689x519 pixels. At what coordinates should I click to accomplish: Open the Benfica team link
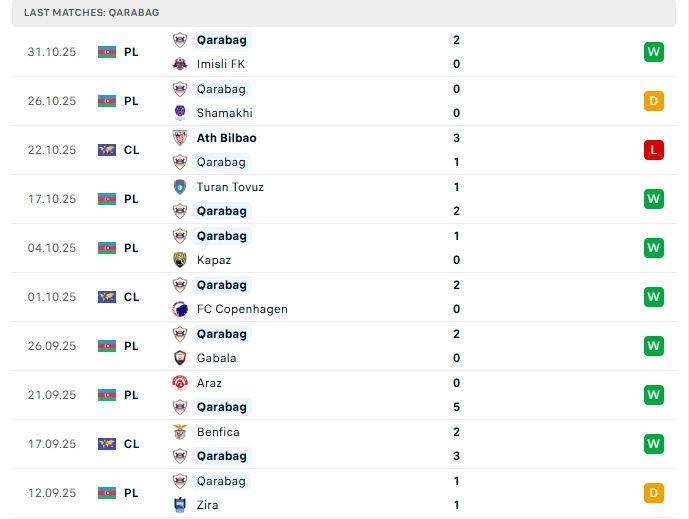[218, 432]
